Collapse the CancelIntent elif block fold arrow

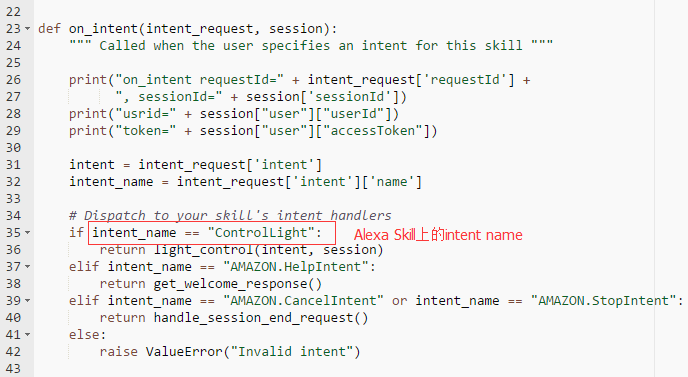[x=28, y=301]
